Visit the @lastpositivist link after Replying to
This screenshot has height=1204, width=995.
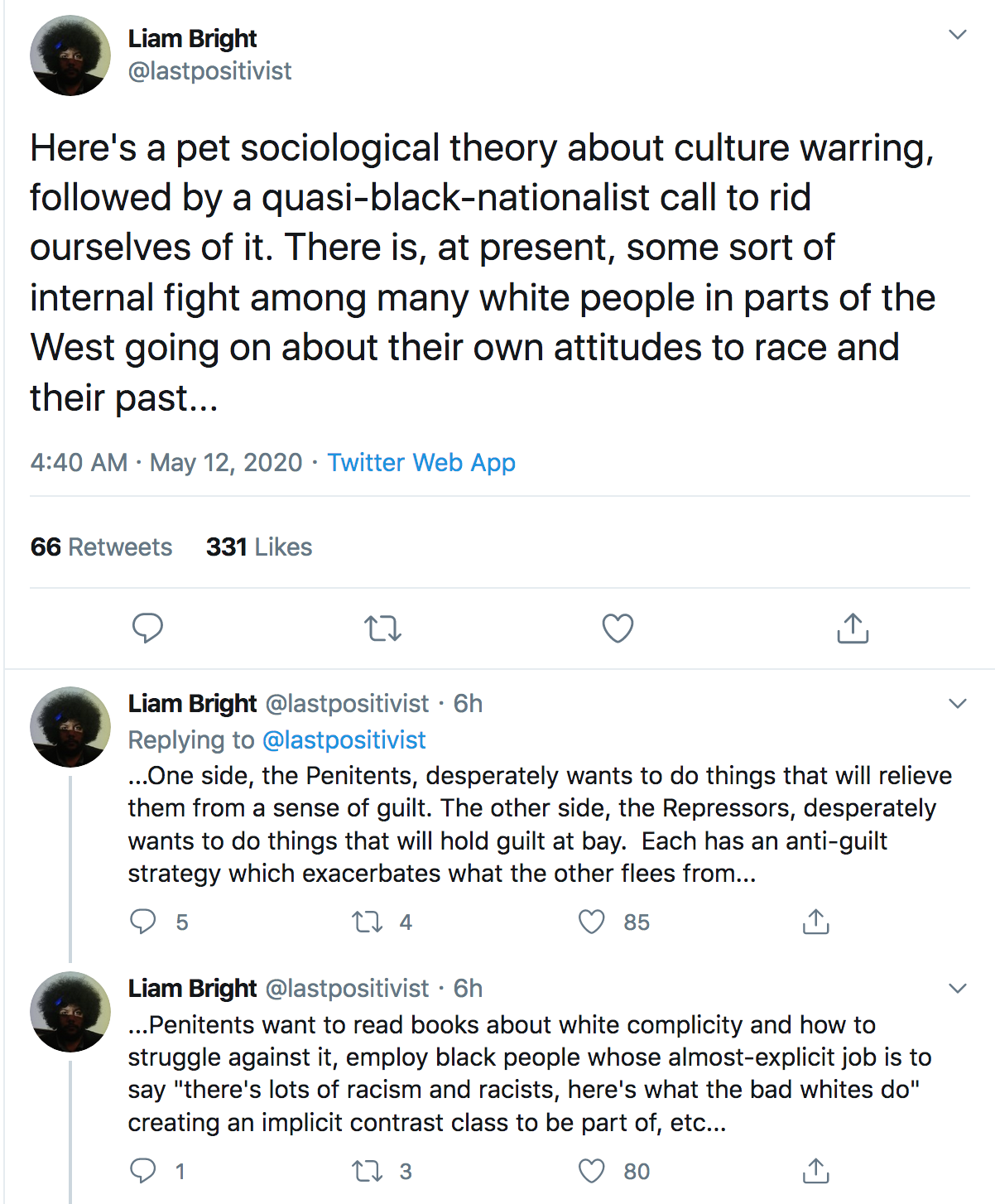point(344,739)
